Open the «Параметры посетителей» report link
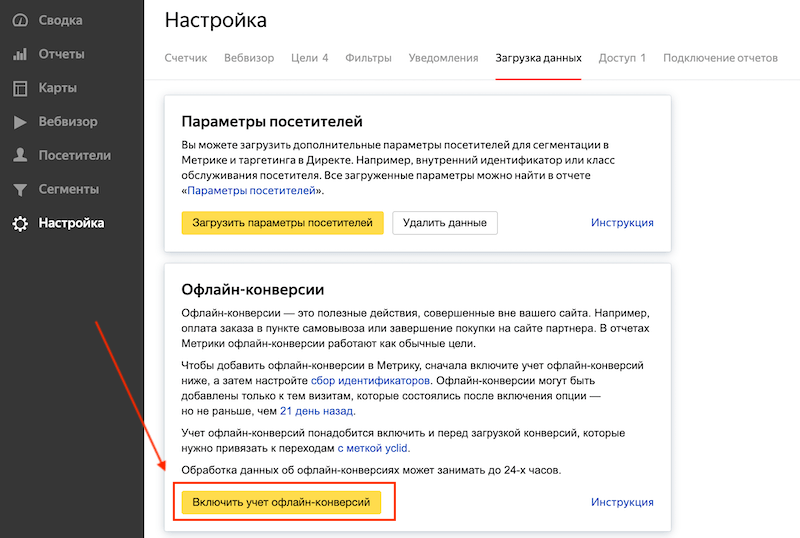This screenshot has width=800, height=538. point(250,189)
